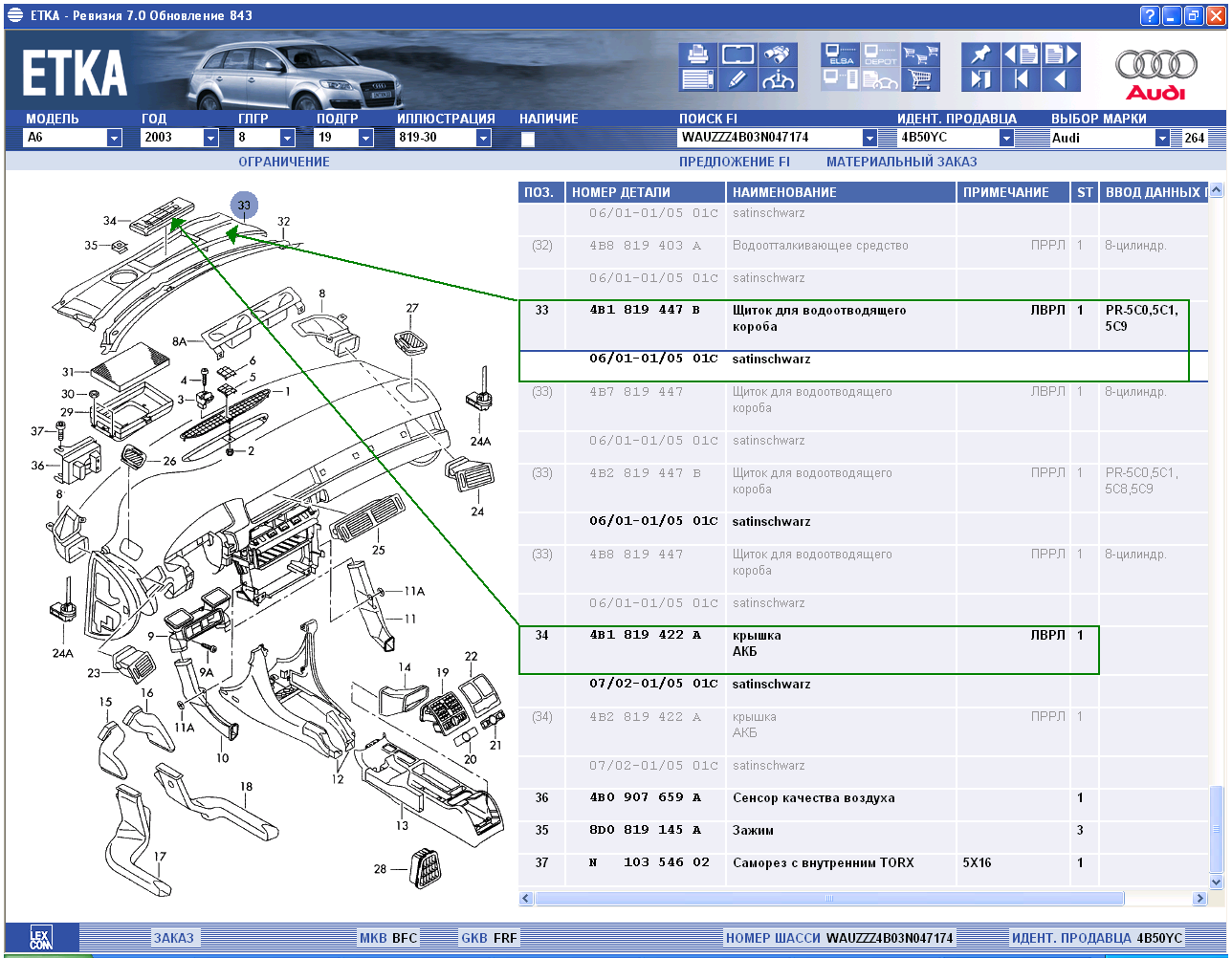Open the ВЫБОР МАРКИ dropdown showing Audi
The height and width of the screenshot is (958, 1232).
coord(1162,138)
